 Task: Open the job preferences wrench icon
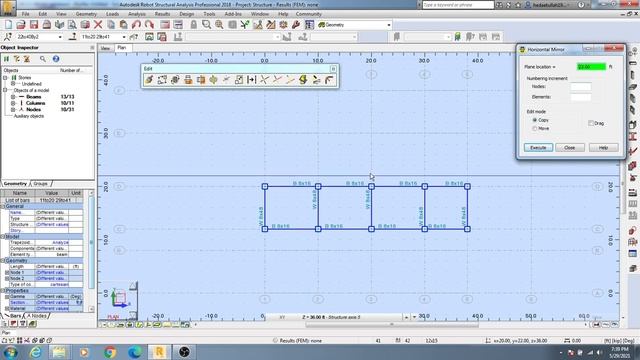pos(296,25)
